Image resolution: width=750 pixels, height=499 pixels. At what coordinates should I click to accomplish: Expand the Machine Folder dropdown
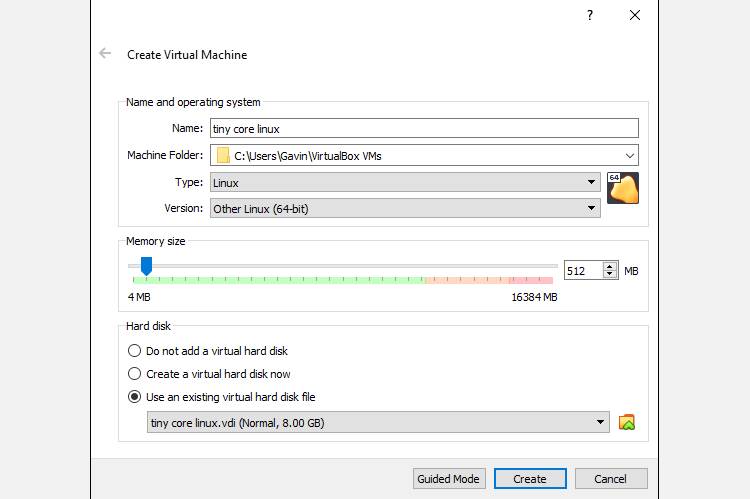629,155
